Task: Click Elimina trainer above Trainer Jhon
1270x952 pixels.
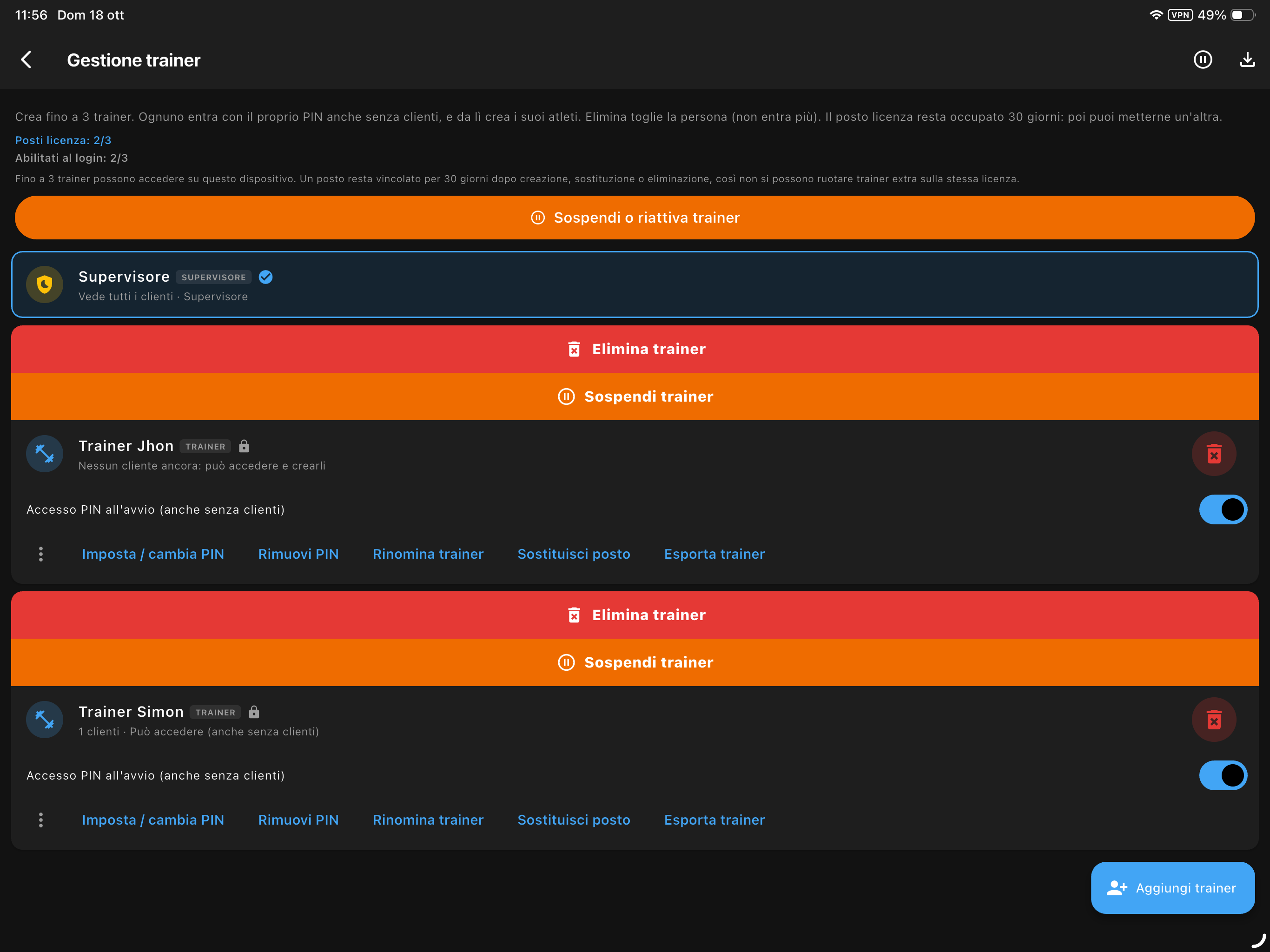Action: click(x=635, y=349)
